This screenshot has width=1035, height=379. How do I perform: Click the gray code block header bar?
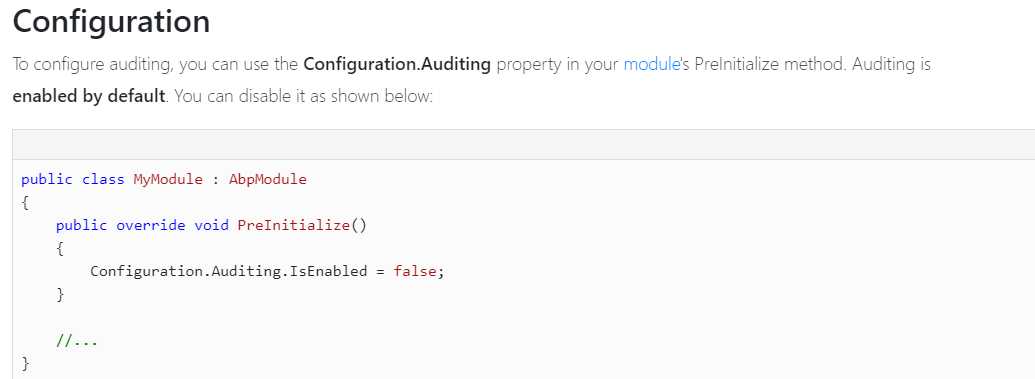523,144
